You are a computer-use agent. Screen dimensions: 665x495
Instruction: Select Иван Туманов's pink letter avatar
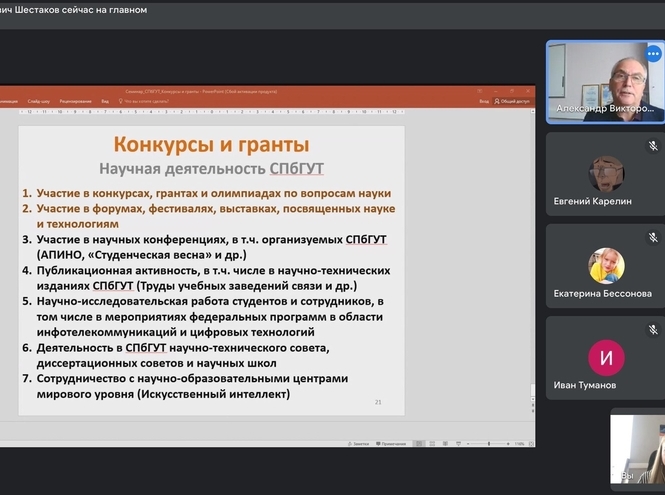(x=606, y=358)
